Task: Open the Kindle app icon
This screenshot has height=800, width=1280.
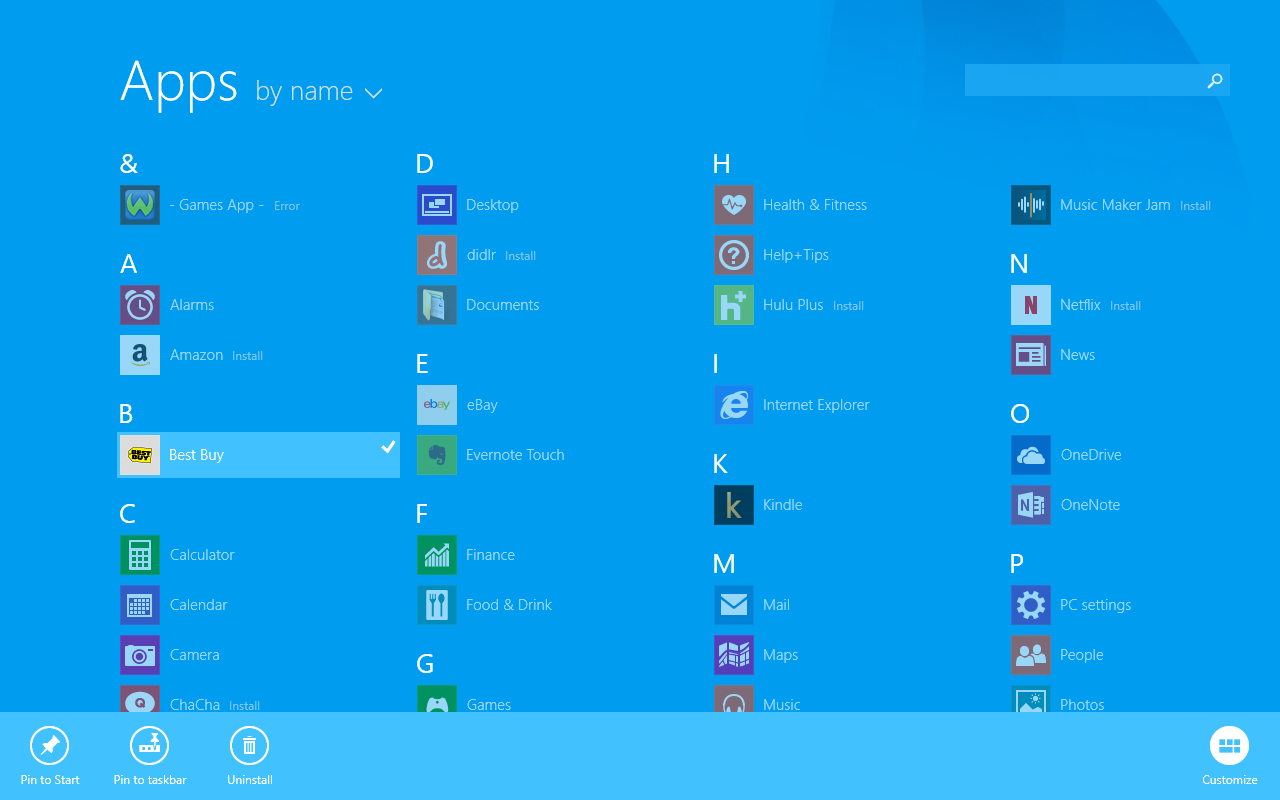Action: point(734,505)
